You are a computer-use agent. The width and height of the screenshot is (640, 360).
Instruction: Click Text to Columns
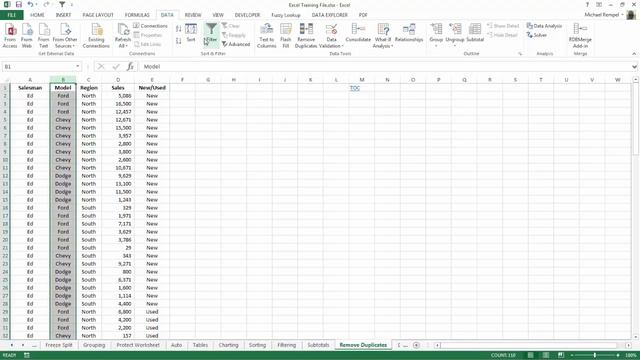pyautogui.click(x=267, y=36)
